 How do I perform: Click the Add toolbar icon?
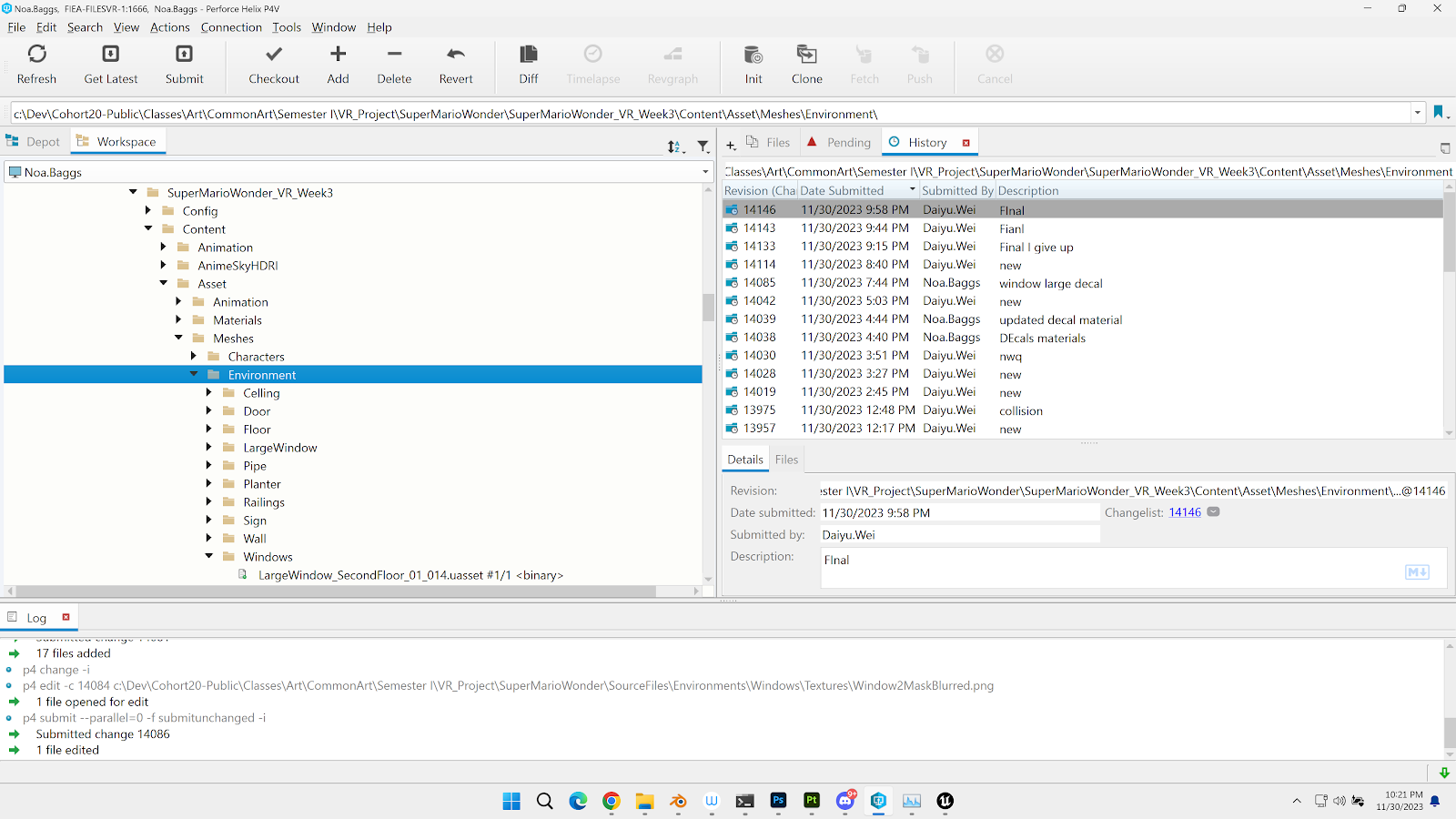pos(339,55)
